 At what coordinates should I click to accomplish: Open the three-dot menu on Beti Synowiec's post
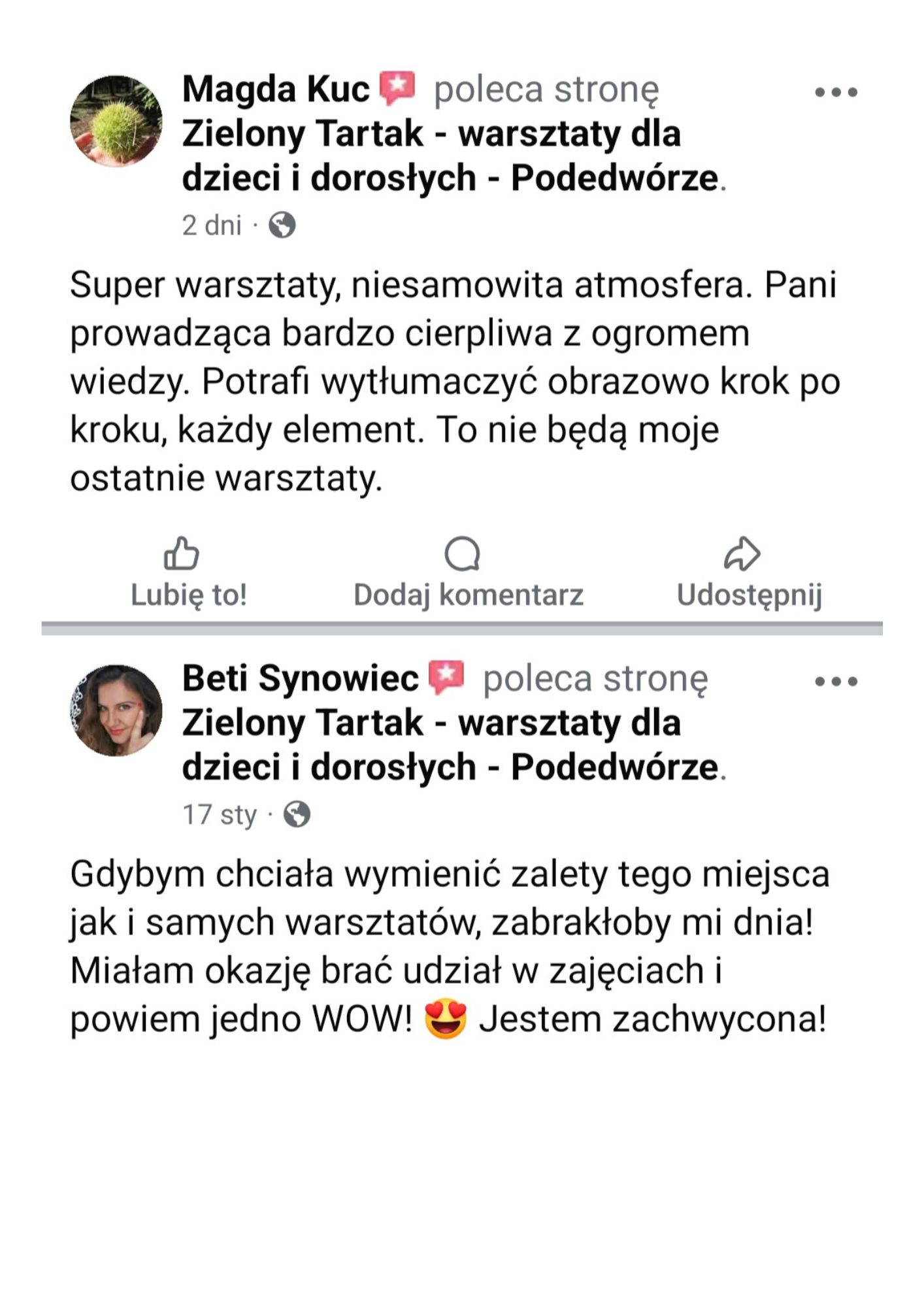tap(836, 682)
